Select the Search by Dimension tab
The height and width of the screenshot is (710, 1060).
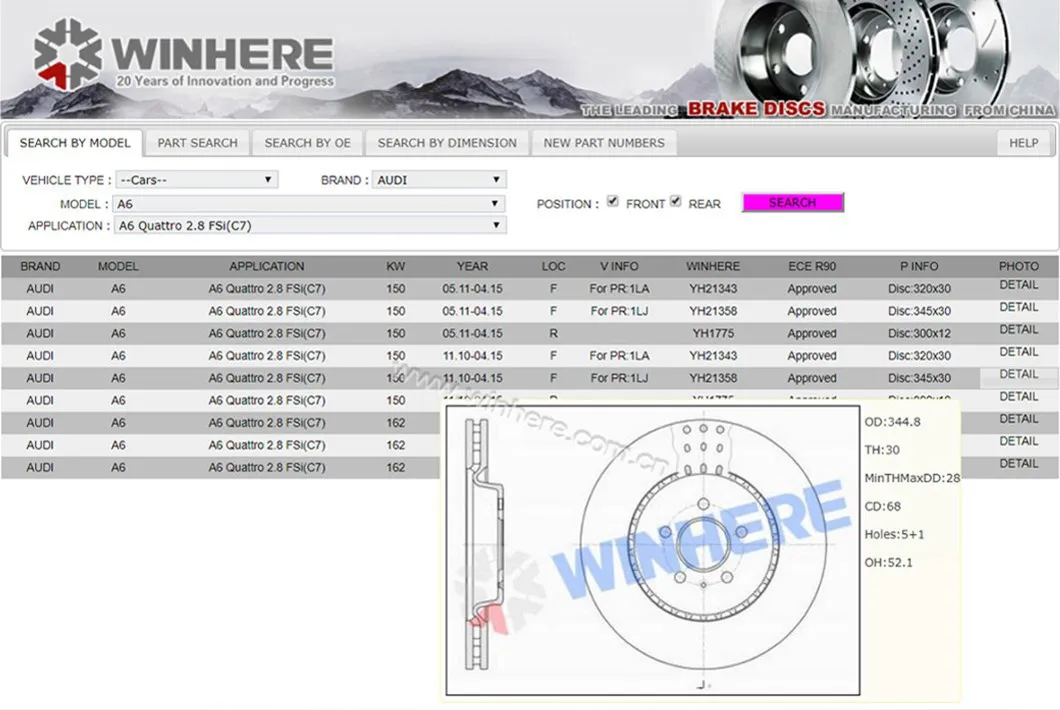[x=447, y=143]
